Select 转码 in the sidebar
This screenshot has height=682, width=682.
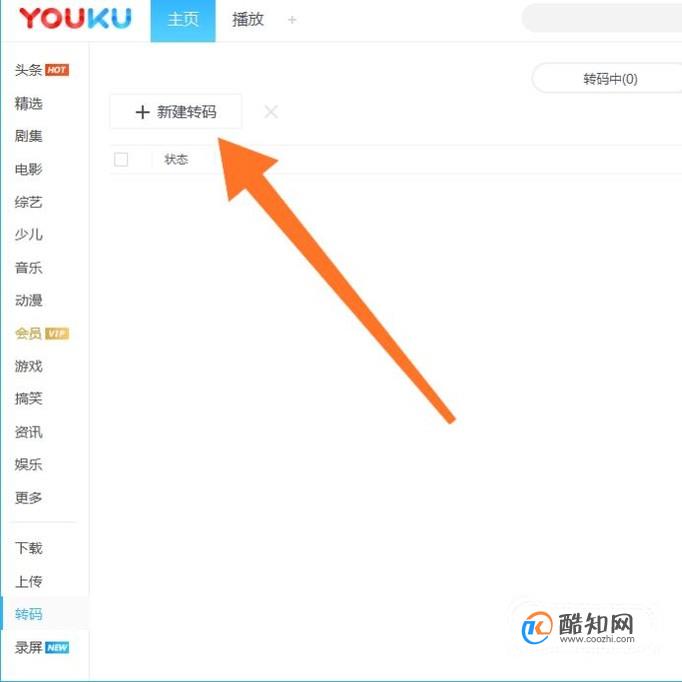[x=29, y=614]
